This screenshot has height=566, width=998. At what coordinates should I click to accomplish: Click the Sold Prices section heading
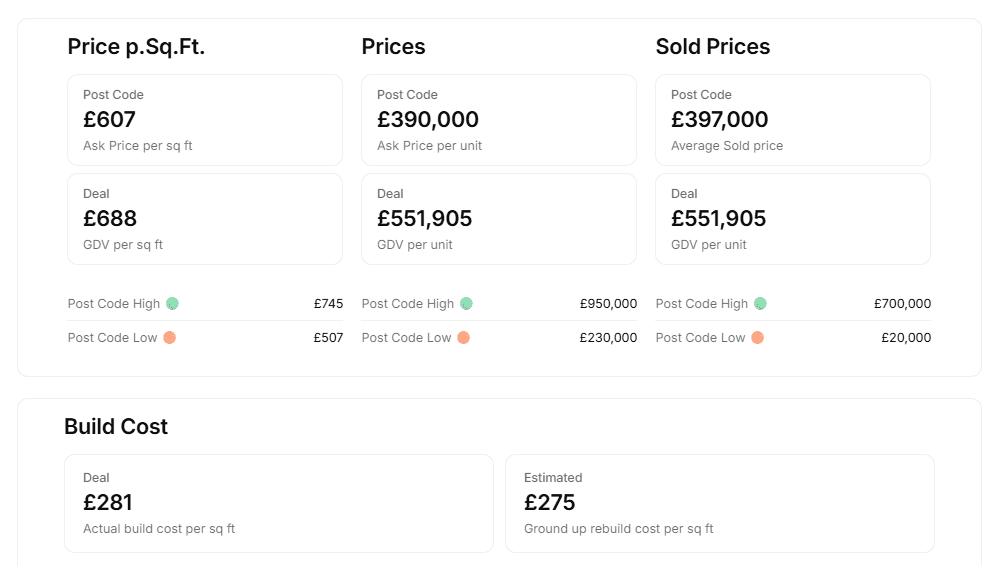click(x=713, y=46)
